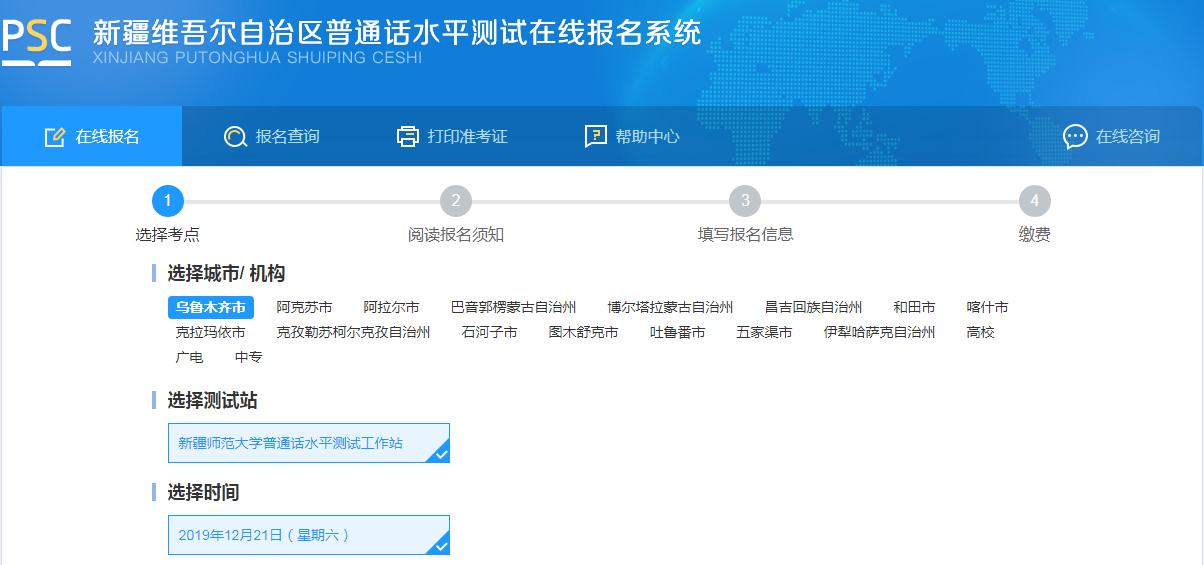The width and height of the screenshot is (1204, 565).
Task: Choose 中专 institution option
Action: pyautogui.click(x=248, y=357)
